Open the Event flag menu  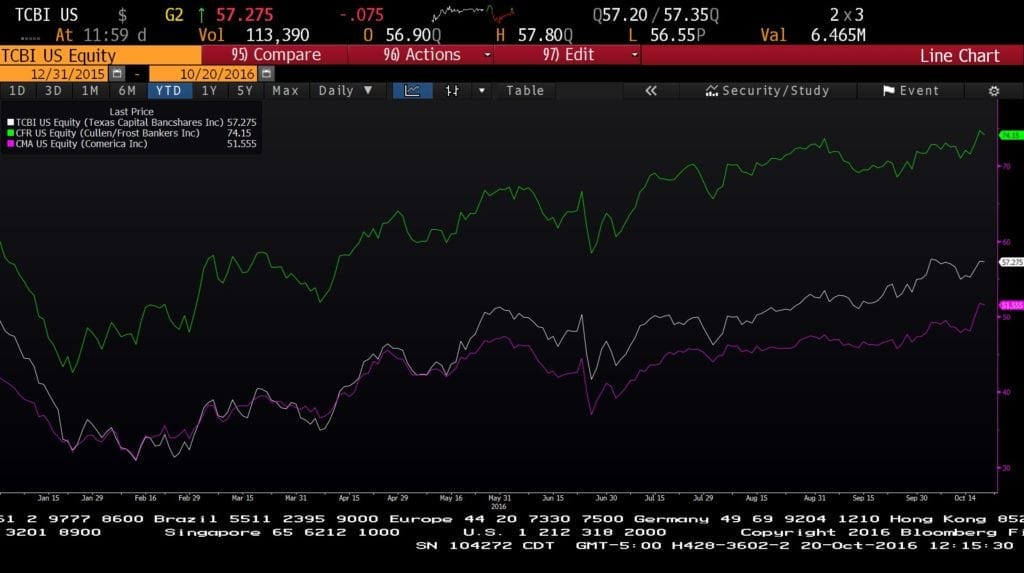[x=911, y=91]
